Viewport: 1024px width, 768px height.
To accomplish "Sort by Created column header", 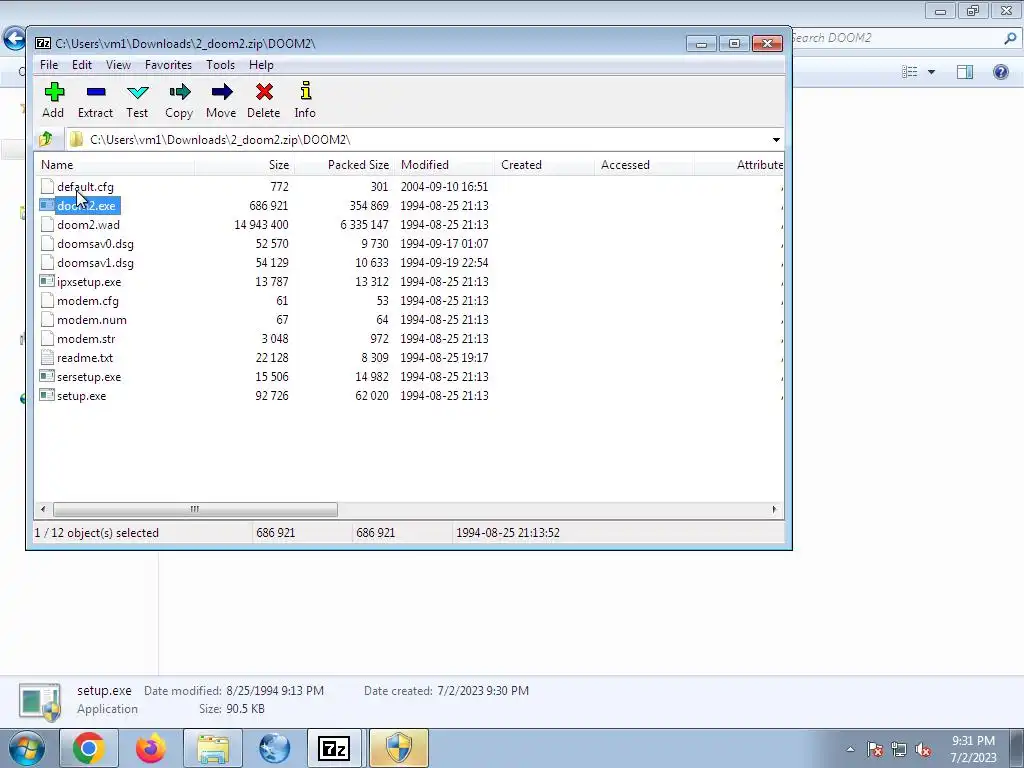I will click(544, 165).
